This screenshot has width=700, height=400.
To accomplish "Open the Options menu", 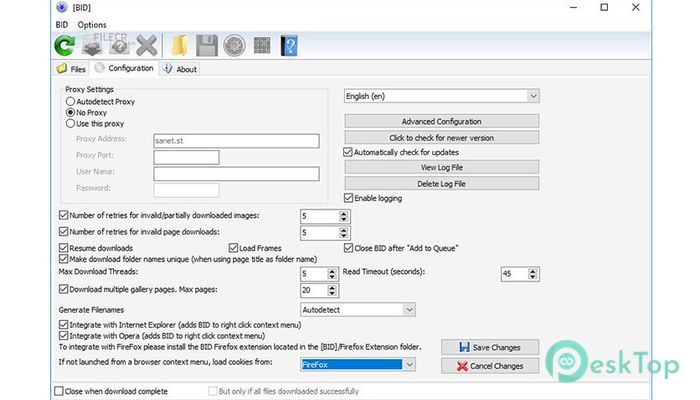I will point(92,25).
